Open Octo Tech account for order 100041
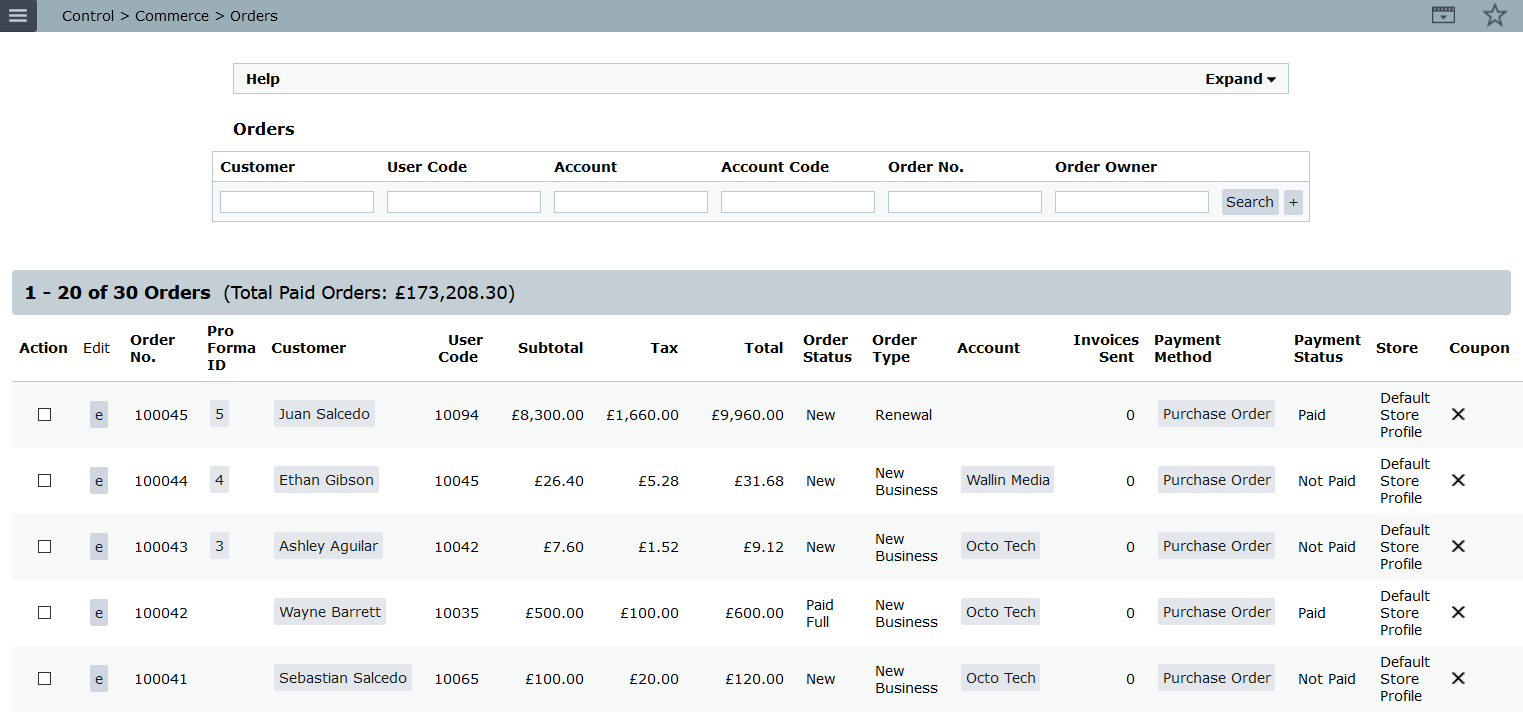Viewport: 1523px width, 721px height. (x=1000, y=678)
